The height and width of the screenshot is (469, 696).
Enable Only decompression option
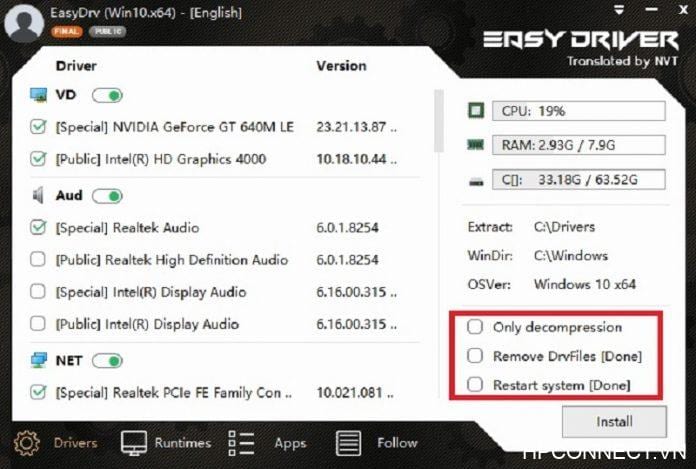(475, 327)
